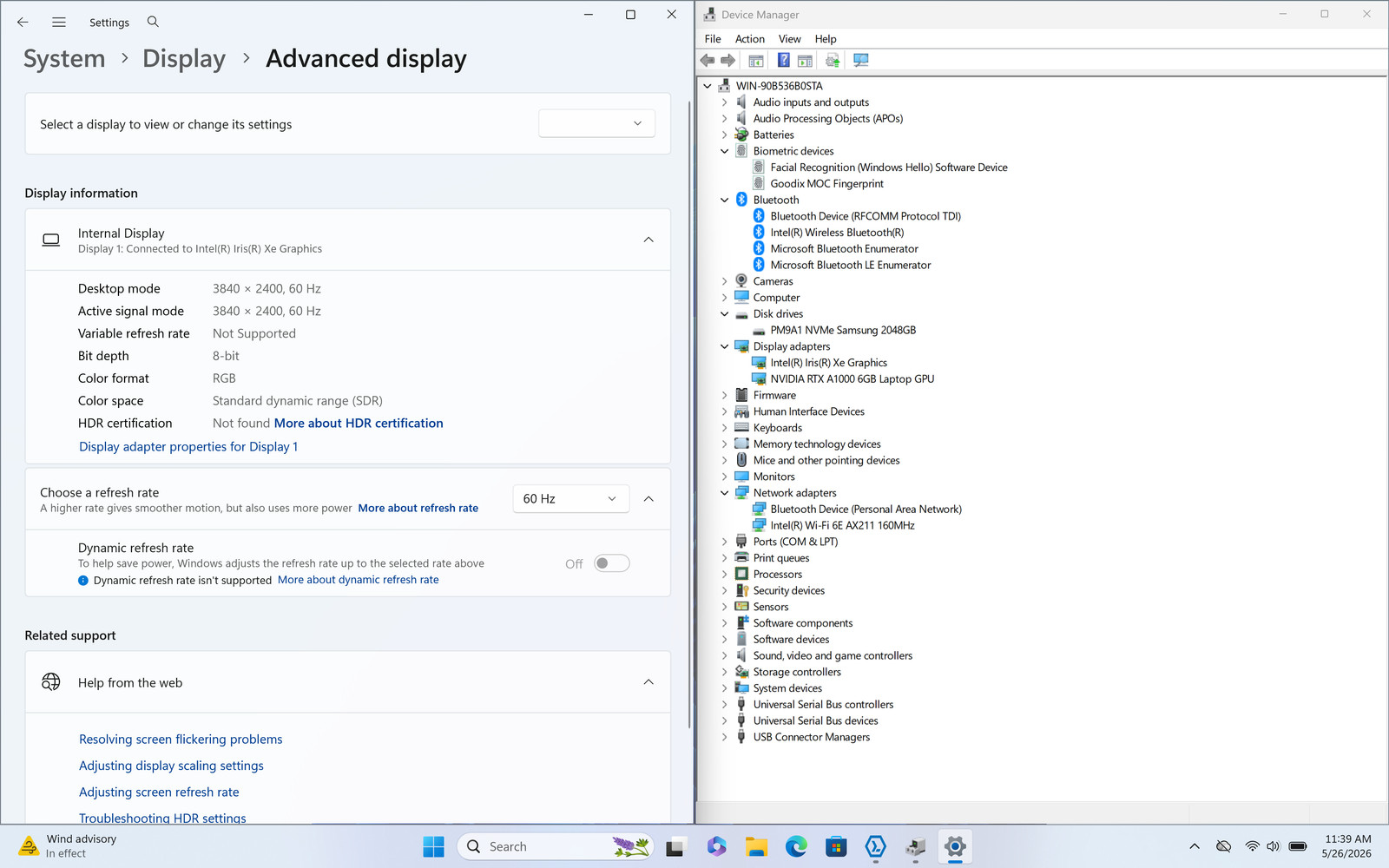This screenshot has width=1389, height=868.
Task: Click the Settings gear on the taskbar
Action: [x=955, y=846]
